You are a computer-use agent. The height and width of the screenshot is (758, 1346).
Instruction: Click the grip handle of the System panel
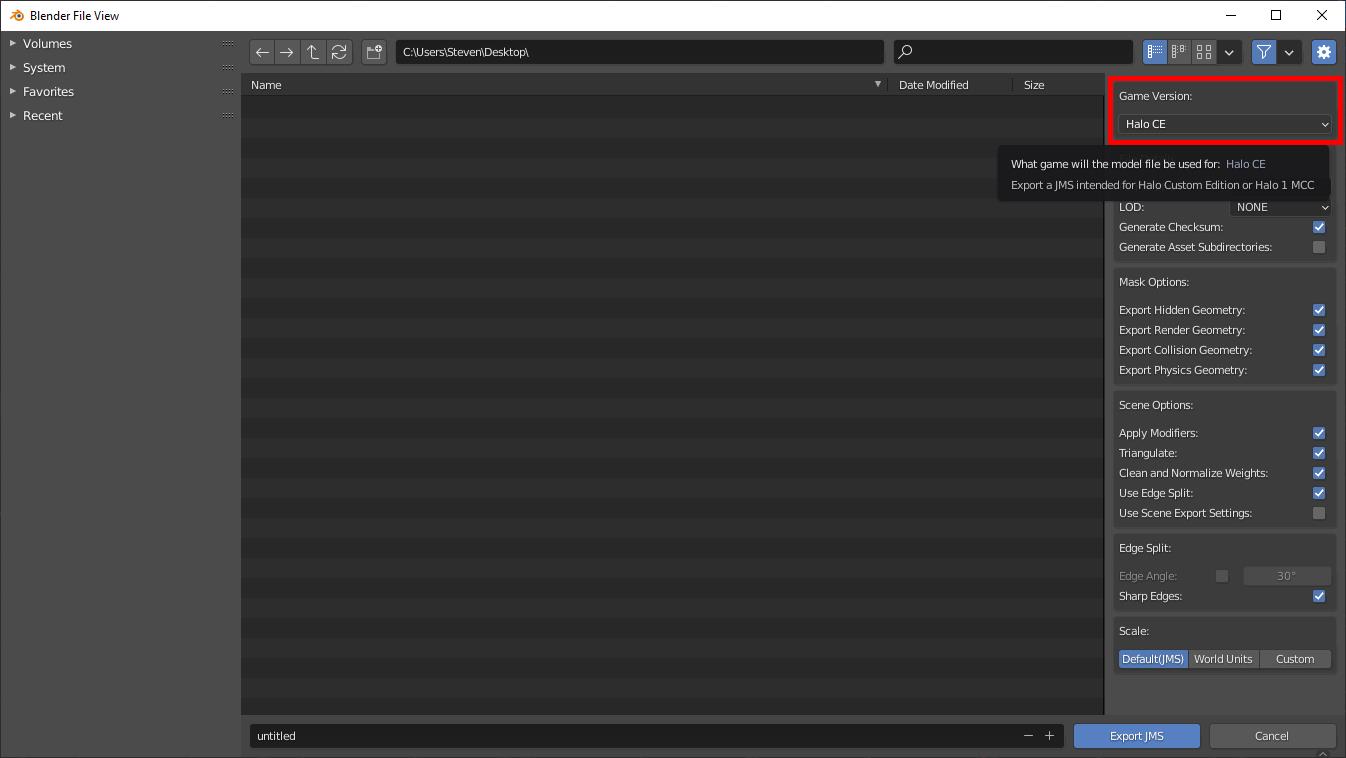pyautogui.click(x=228, y=68)
